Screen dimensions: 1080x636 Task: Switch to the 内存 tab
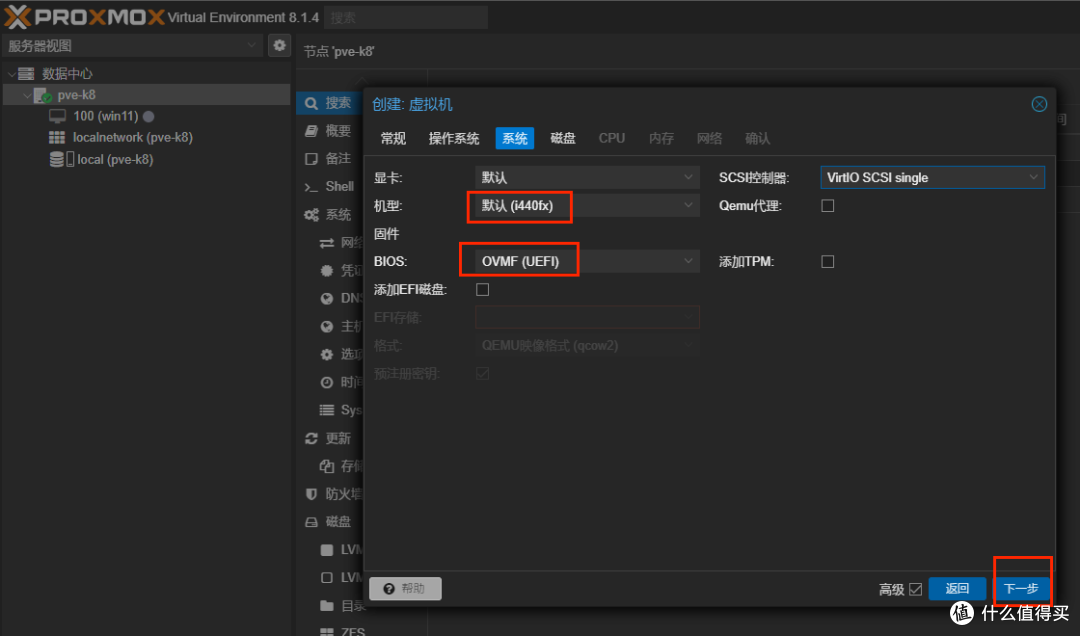click(x=661, y=139)
